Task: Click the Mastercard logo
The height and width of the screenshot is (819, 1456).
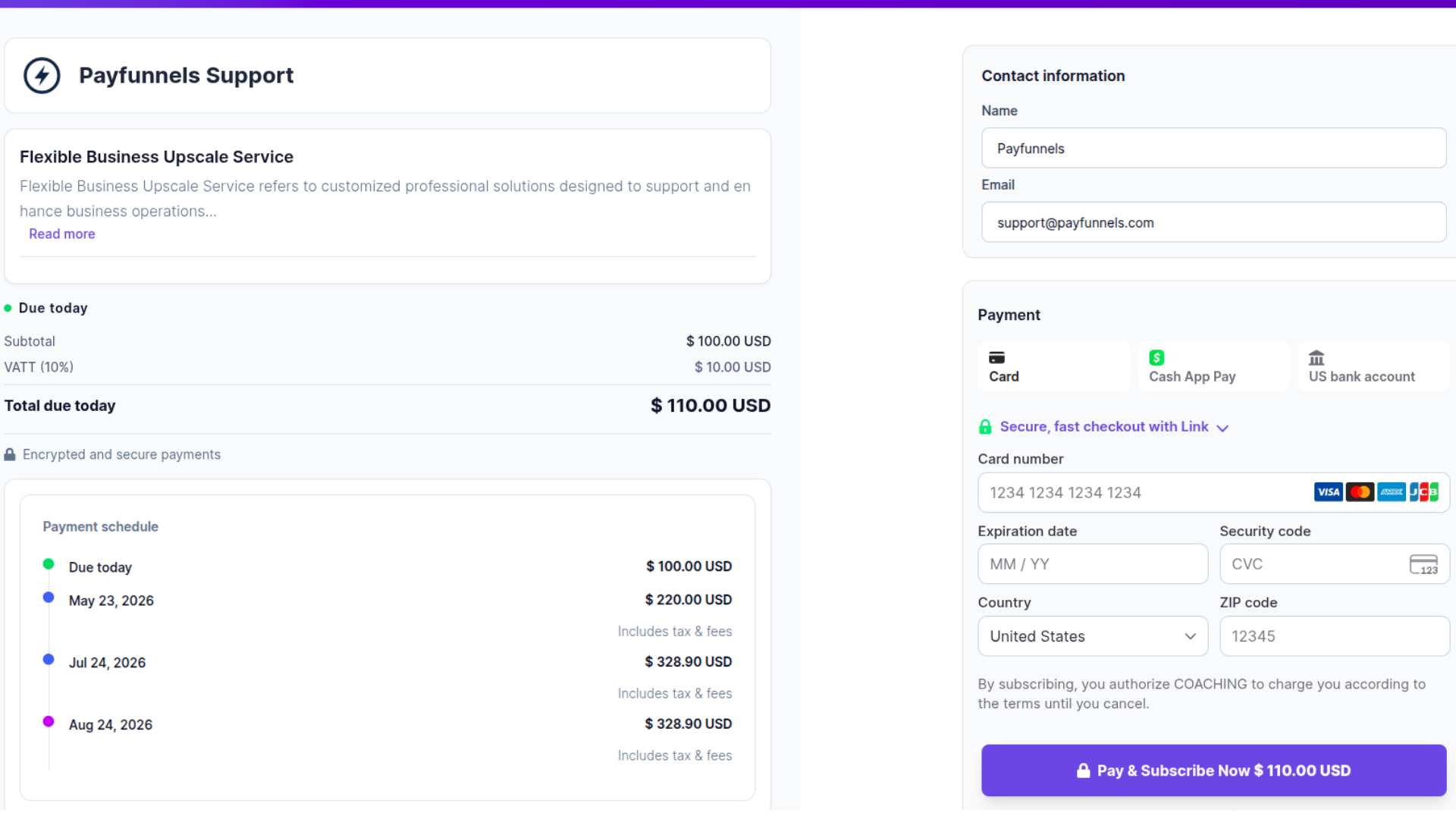Action: tap(1360, 492)
